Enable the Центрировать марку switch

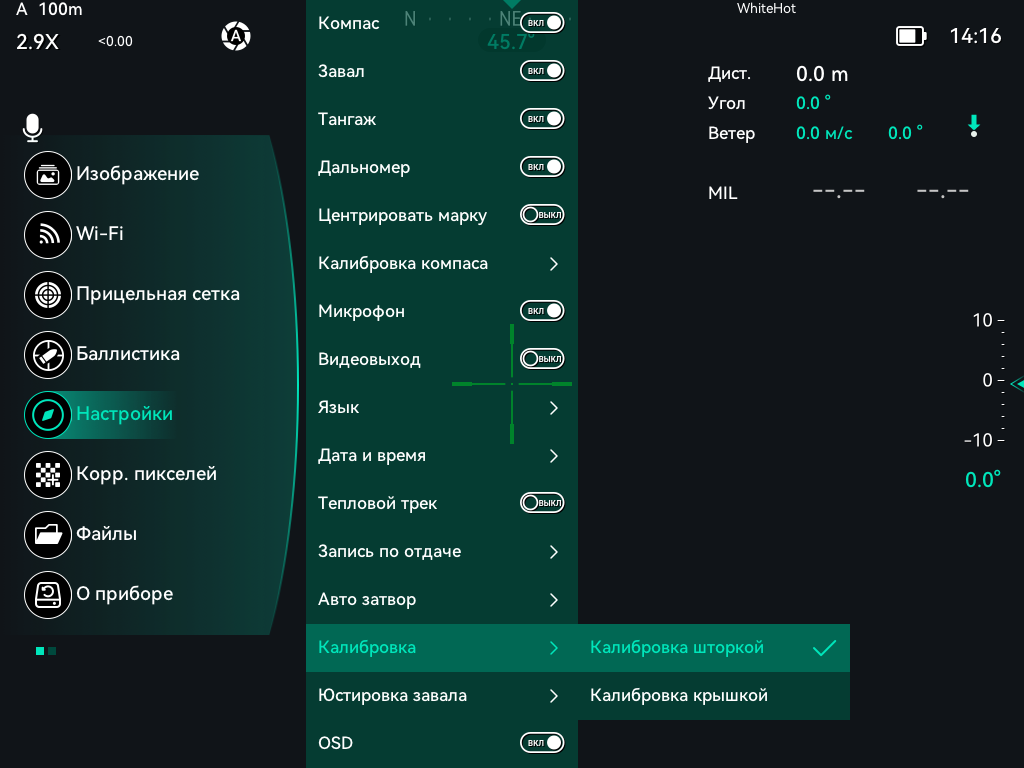coord(542,215)
